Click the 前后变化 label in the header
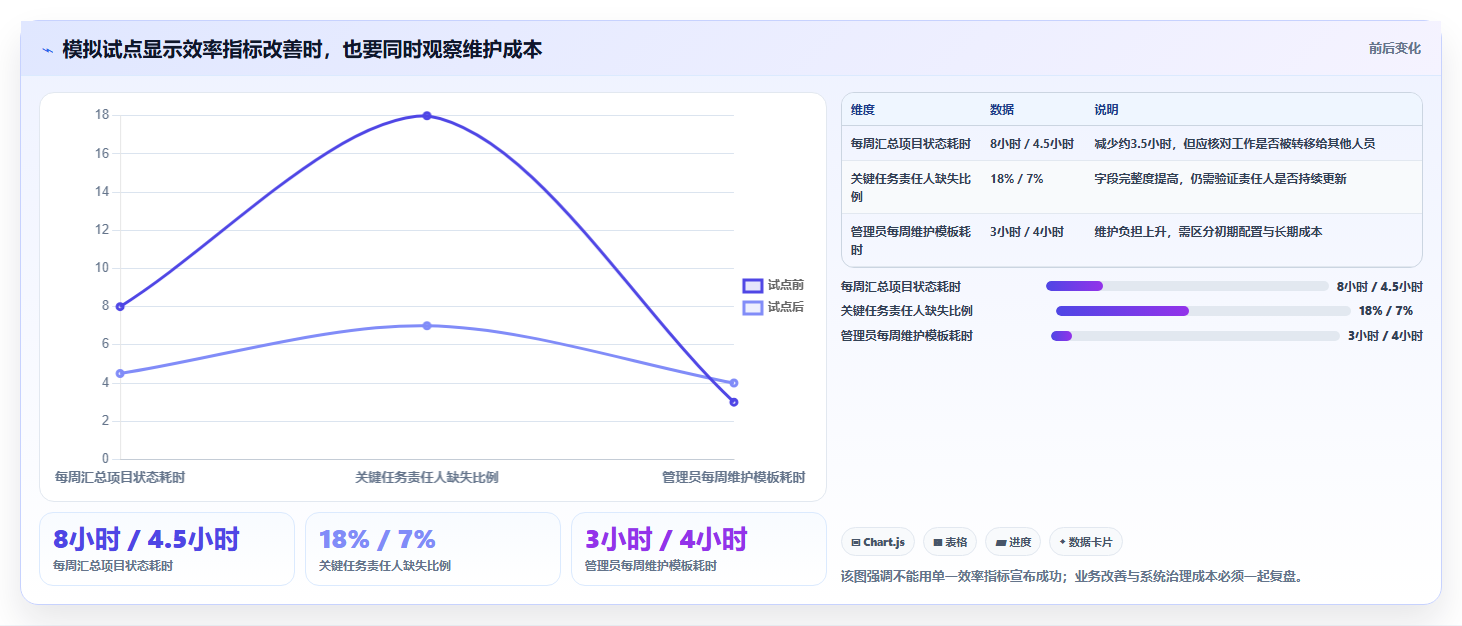 tap(1394, 48)
